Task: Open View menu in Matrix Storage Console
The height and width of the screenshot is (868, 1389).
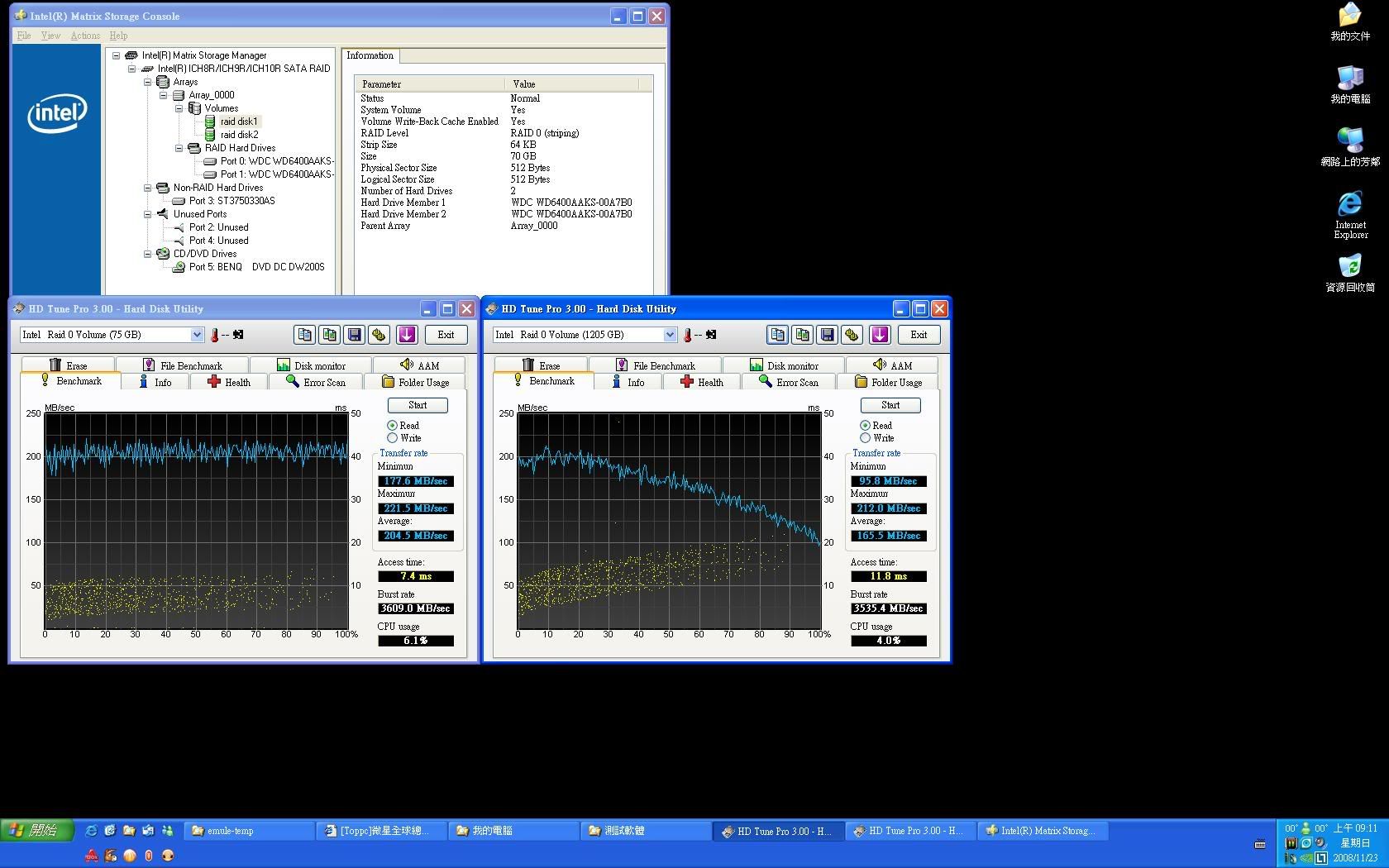Action: coord(50,36)
